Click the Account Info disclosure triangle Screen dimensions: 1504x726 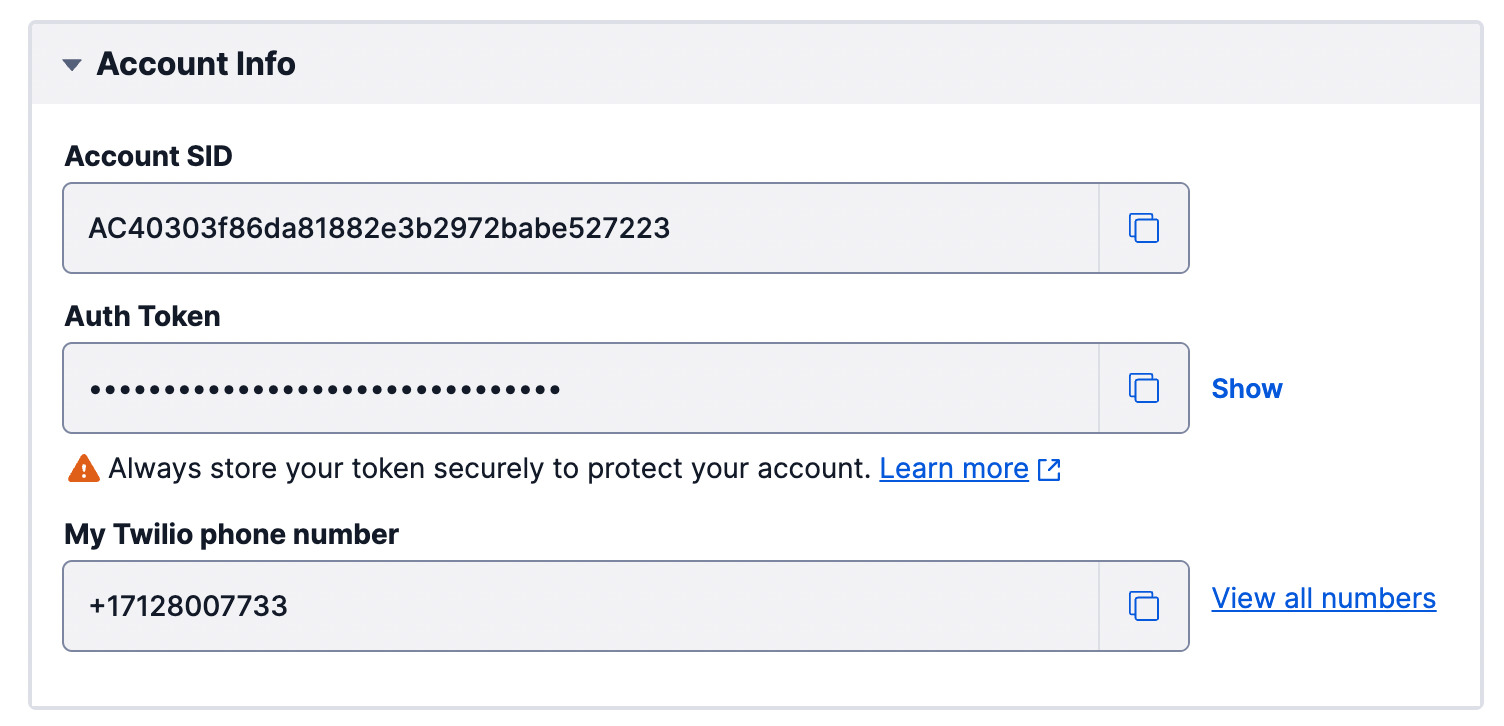(71, 63)
